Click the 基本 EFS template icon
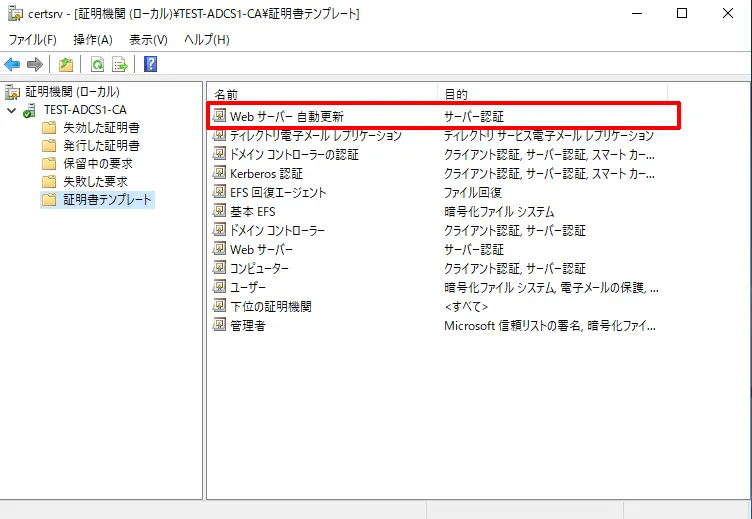752x519 pixels. pyautogui.click(x=219, y=211)
